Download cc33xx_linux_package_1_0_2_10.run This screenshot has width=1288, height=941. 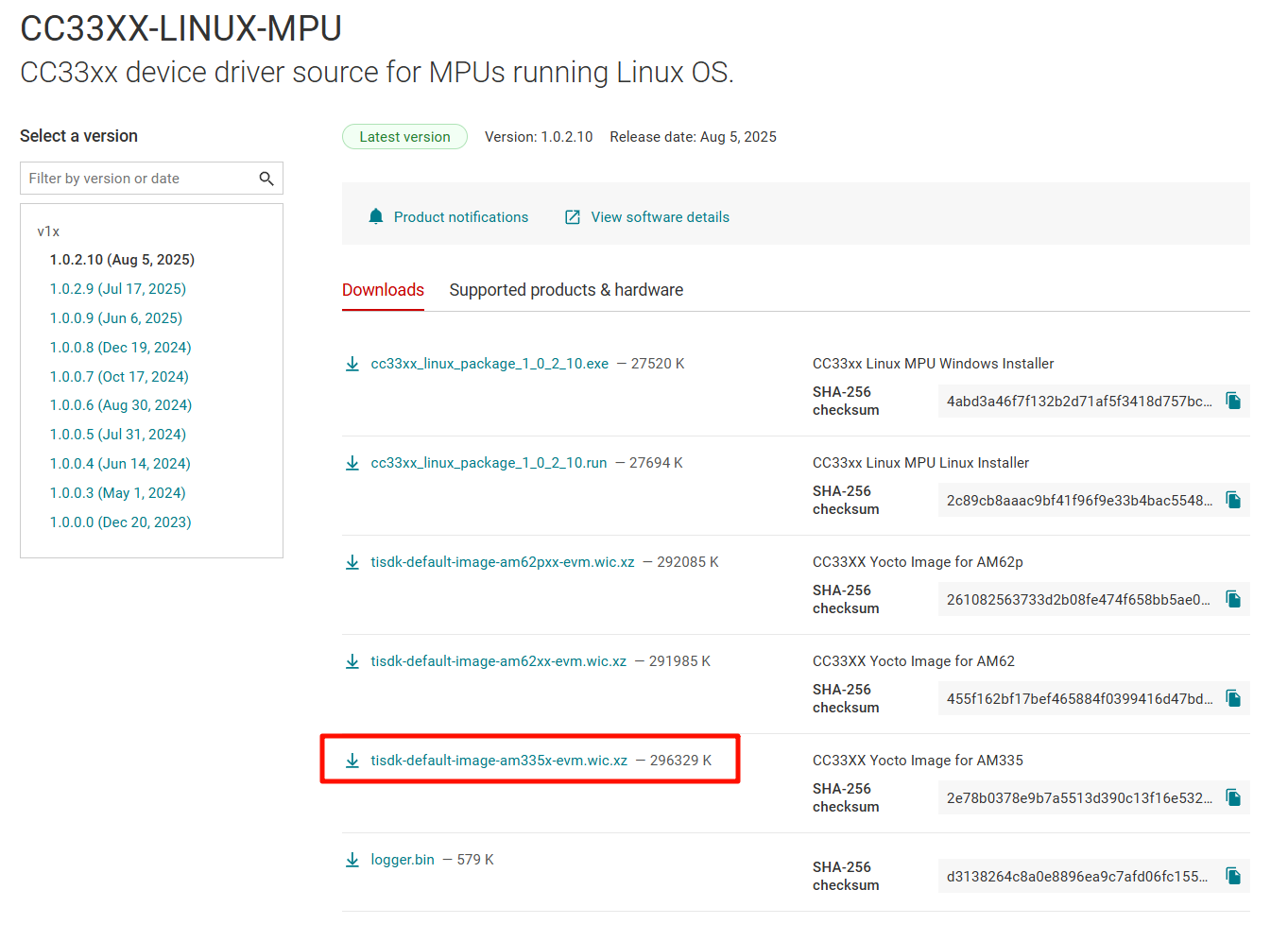tap(489, 463)
